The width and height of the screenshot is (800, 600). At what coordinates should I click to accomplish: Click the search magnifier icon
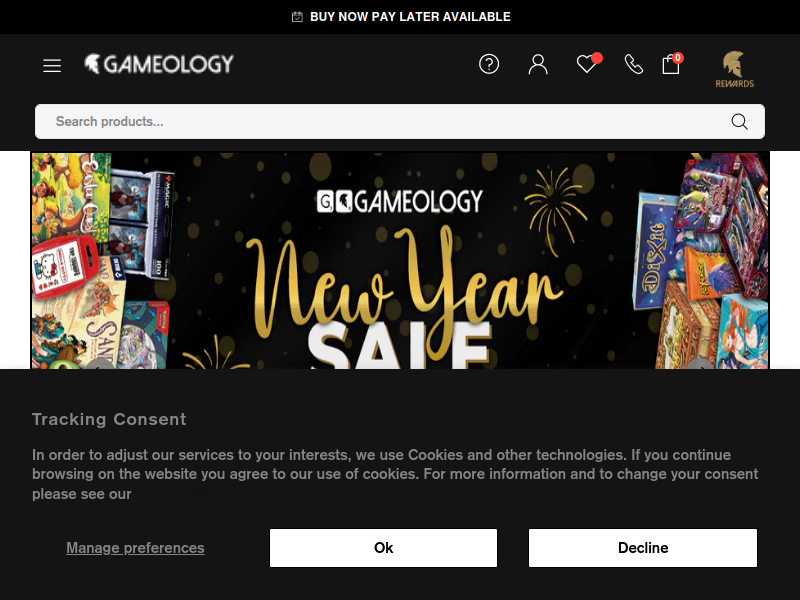739,121
